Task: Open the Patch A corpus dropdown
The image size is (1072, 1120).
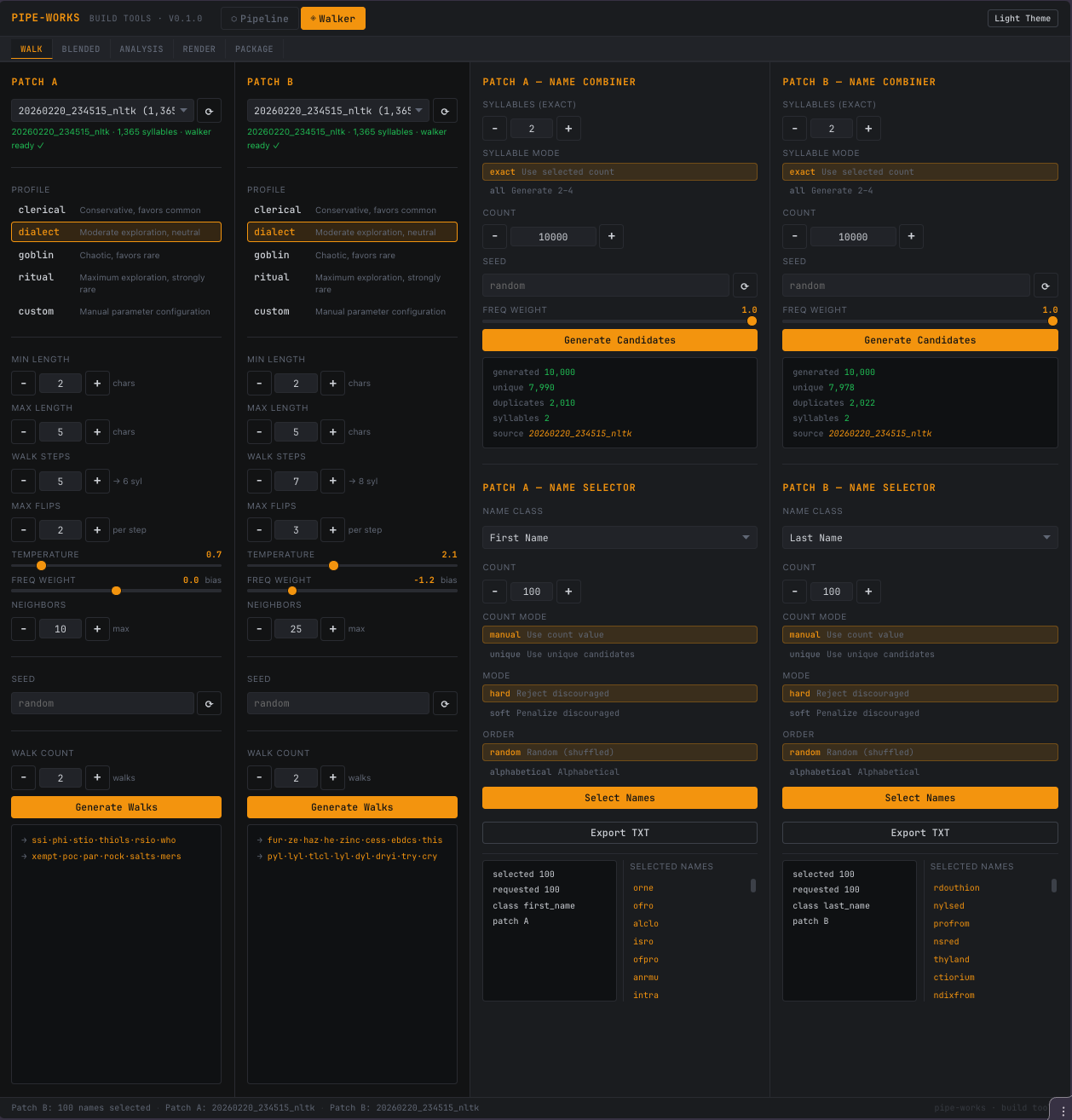Action: coord(102,111)
